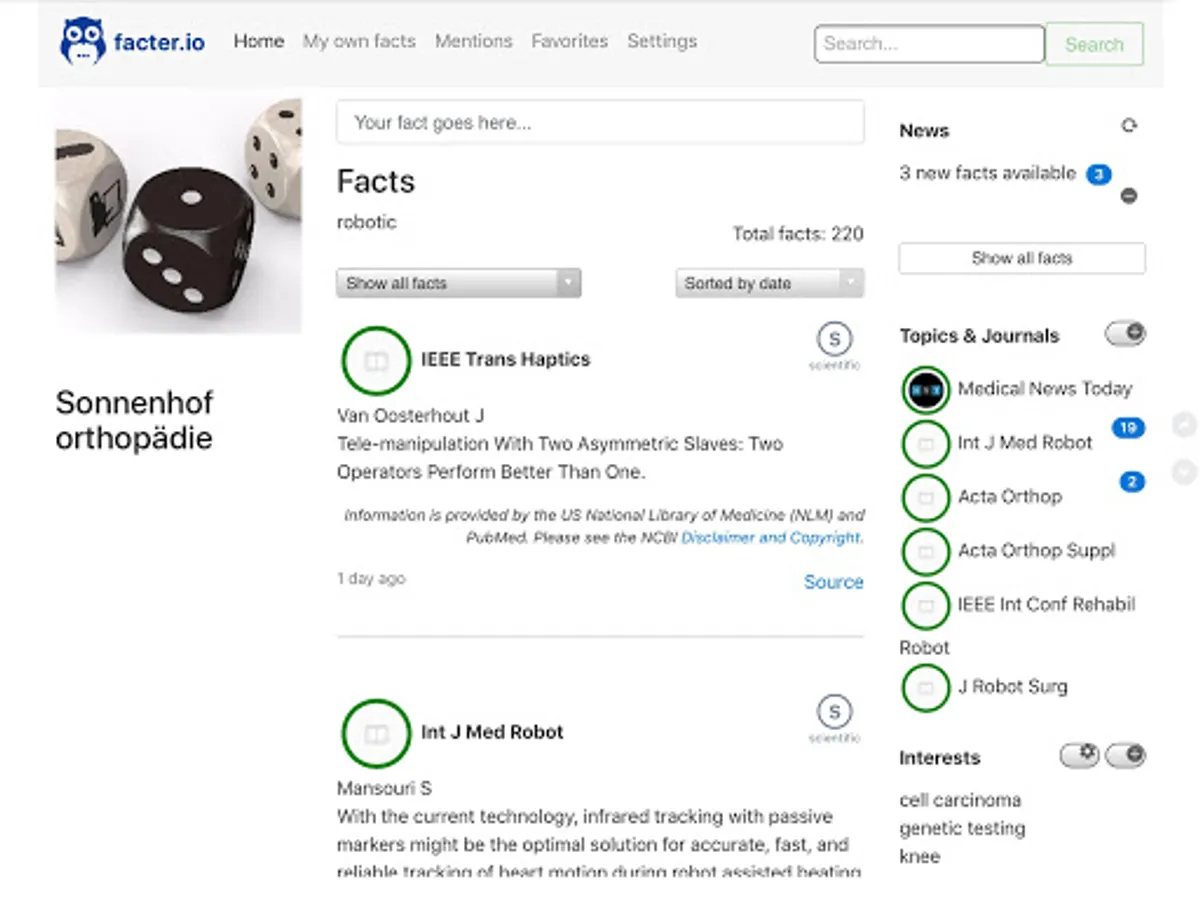Click the Acta Orthop topic icon
Viewport: 1200px width, 900px height.
click(x=925, y=497)
